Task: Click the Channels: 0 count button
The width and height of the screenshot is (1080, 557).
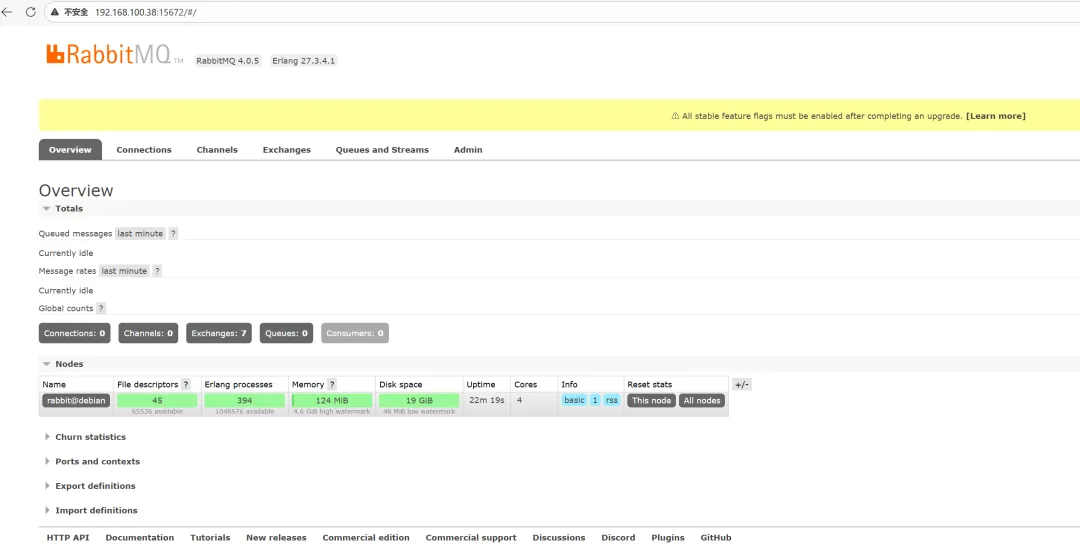Action: click(148, 333)
